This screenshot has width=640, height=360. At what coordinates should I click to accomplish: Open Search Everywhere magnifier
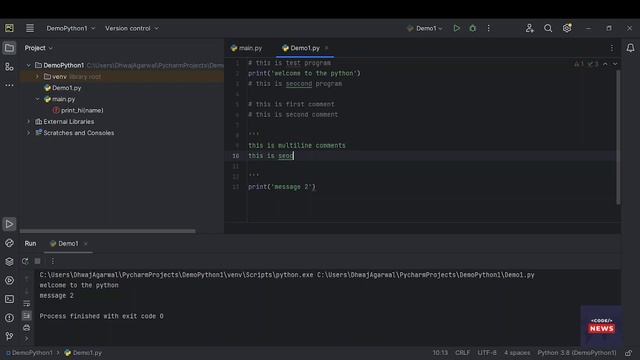pos(548,28)
